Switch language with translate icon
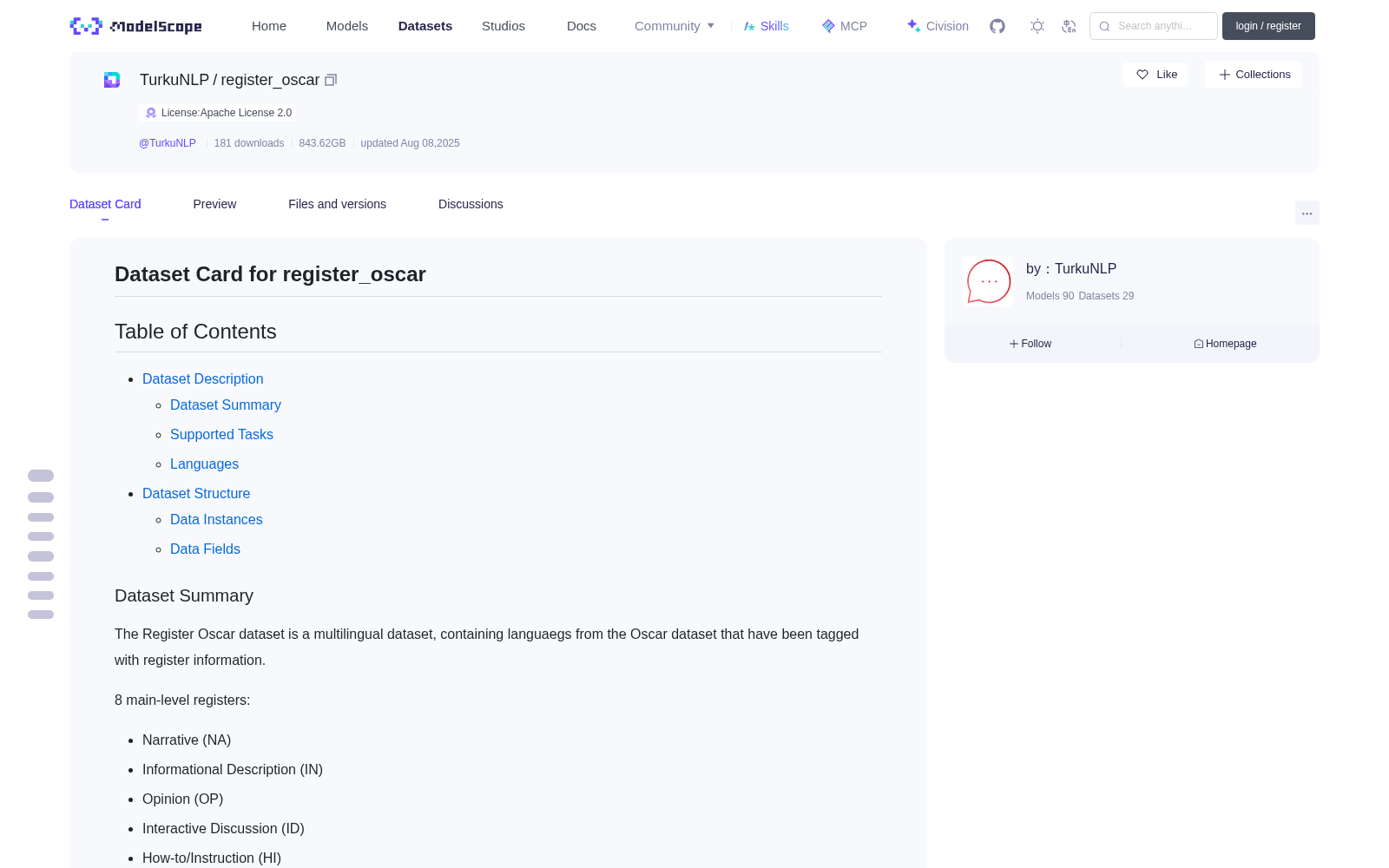This screenshot has width=1389, height=868. pos(1069,26)
